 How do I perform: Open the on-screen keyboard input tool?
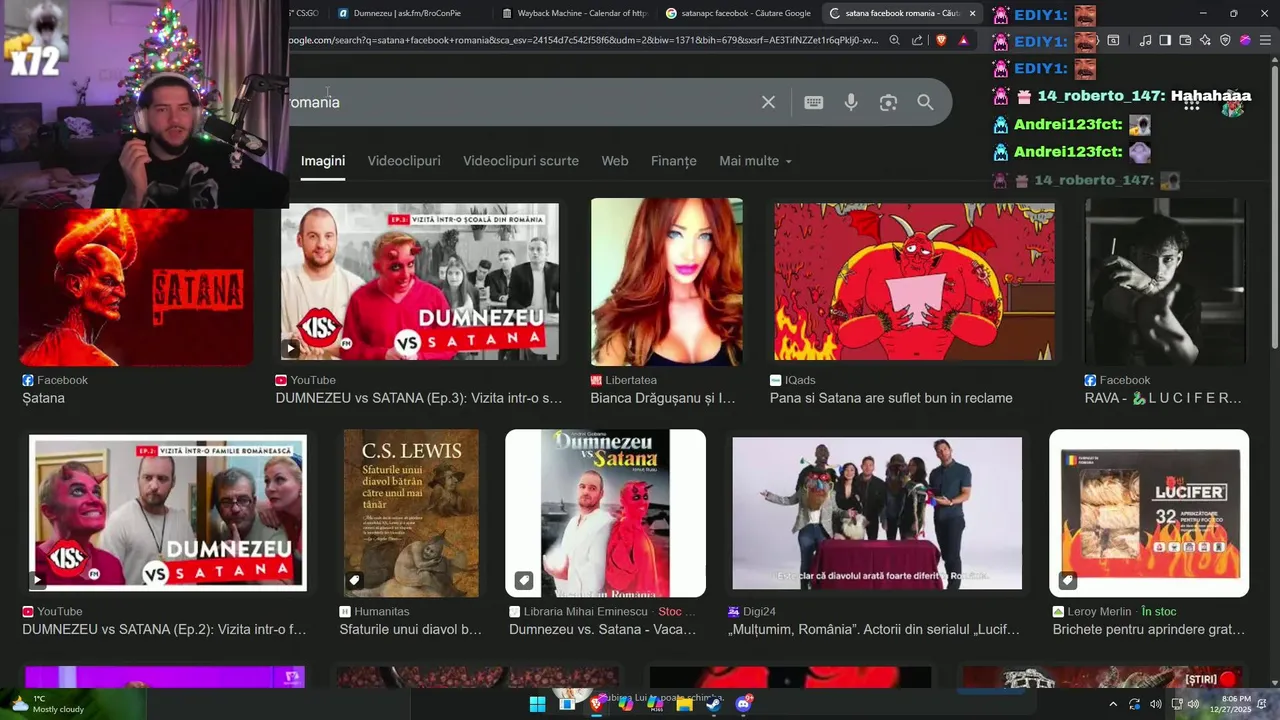click(814, 102)
